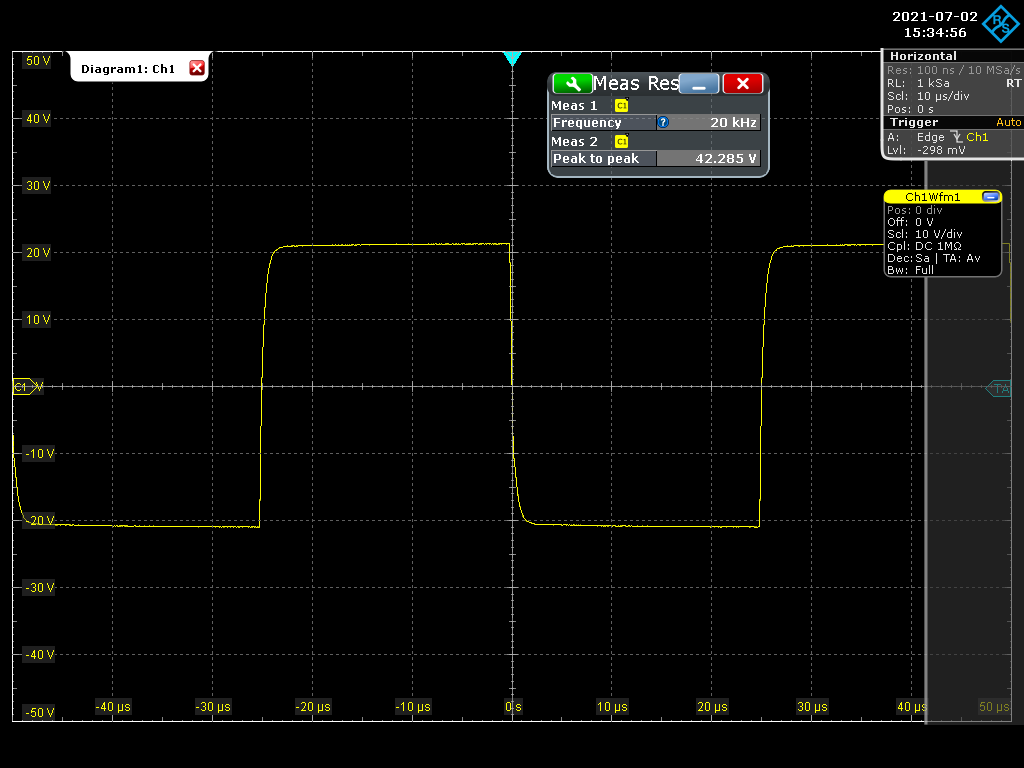
Task: Click the Meas 1 C1 source badge
Action: pos(621,105)
